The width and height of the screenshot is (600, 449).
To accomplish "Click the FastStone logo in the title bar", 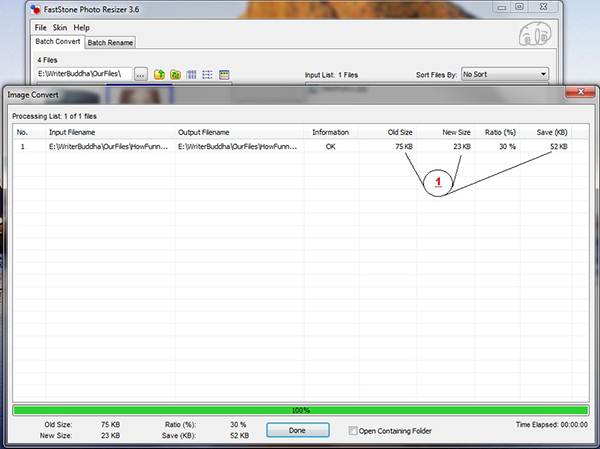I will [x=35, y=10].
